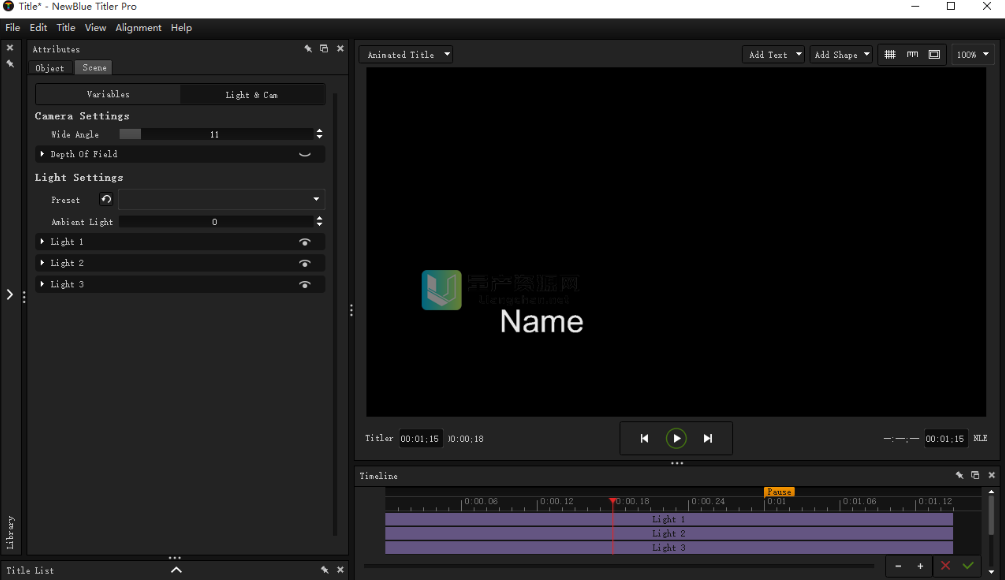The image size is (1005, 580).
Task: Open the Edit menu
Action: [x=38, y=28]
